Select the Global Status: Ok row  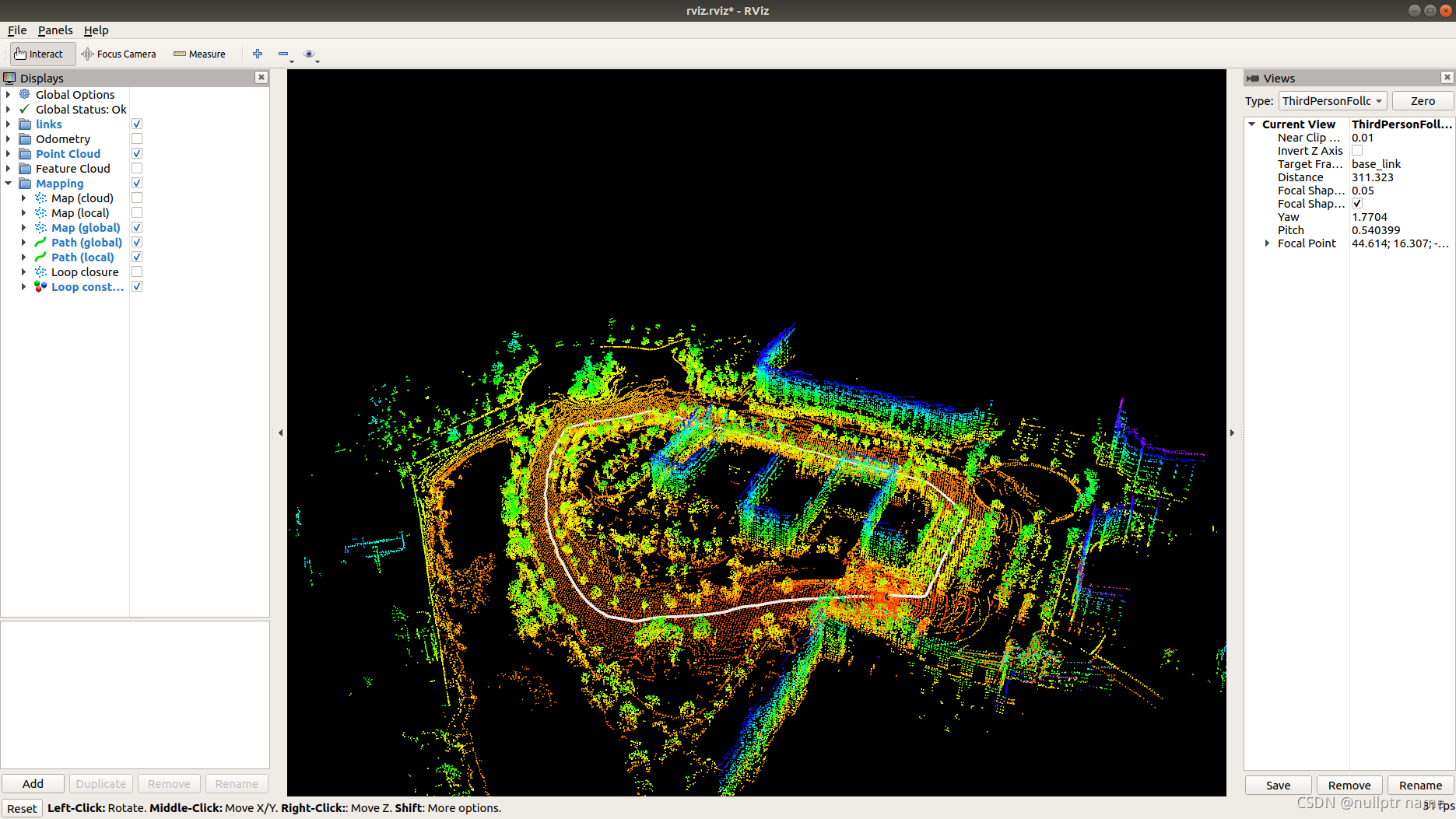81,109
